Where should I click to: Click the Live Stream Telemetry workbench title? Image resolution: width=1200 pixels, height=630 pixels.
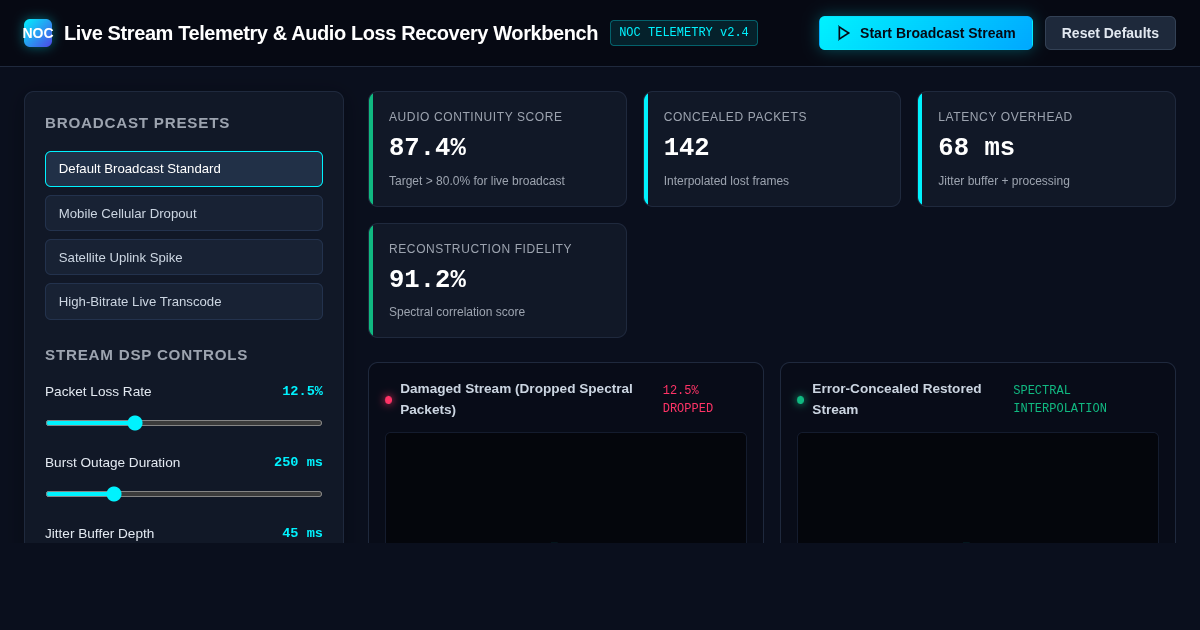331,33
